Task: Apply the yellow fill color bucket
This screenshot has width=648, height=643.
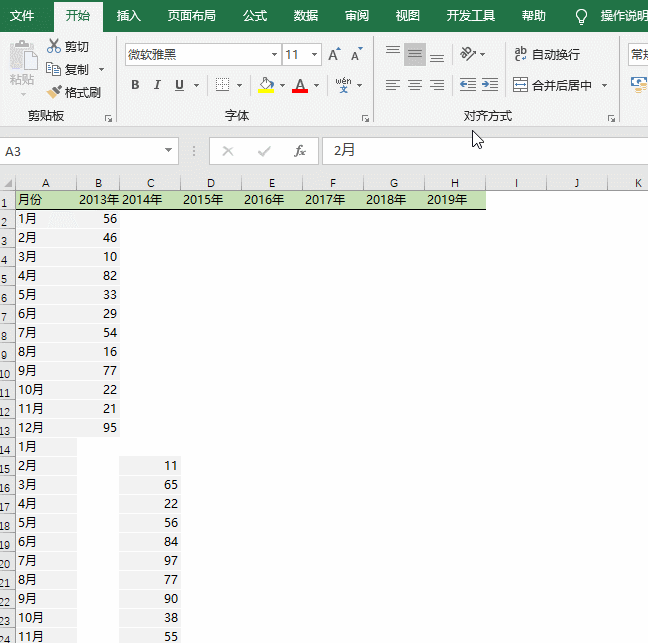Action: (265, 85)
